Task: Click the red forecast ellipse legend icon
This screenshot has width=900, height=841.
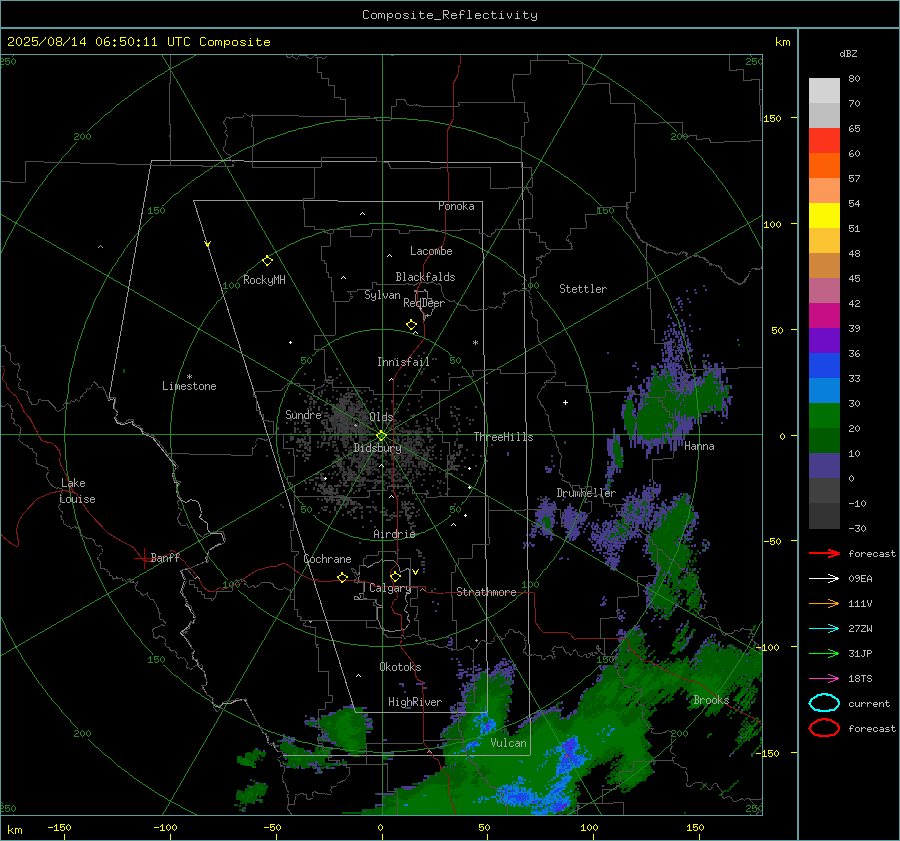Action: 824,728
